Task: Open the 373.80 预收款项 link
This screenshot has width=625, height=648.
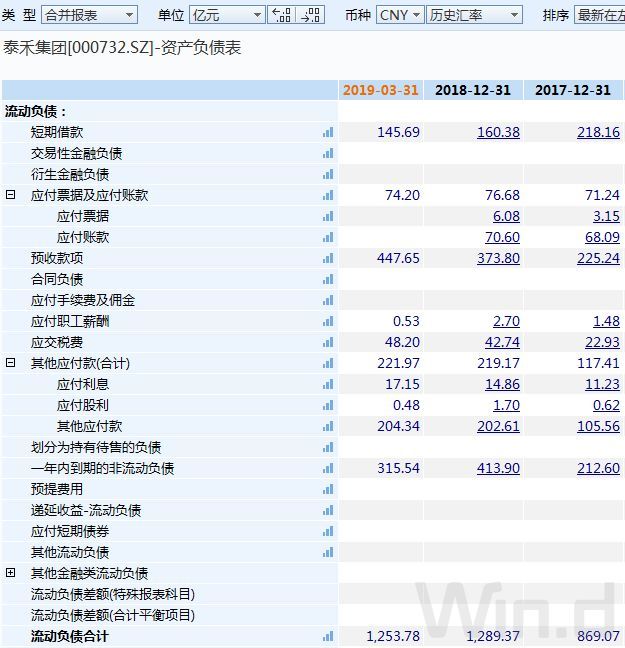Action: tap(499, 258)
